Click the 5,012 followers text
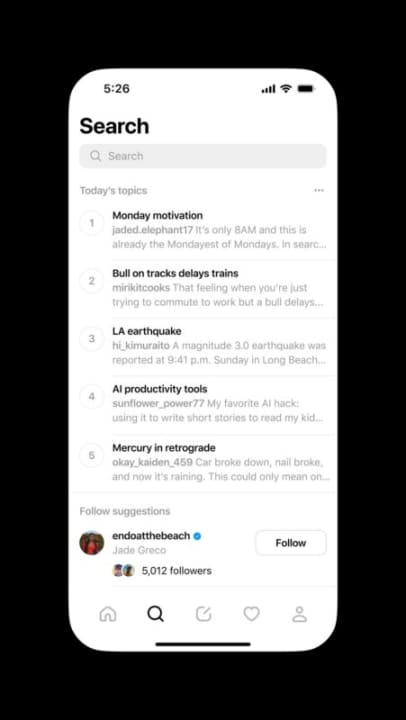 177,571
